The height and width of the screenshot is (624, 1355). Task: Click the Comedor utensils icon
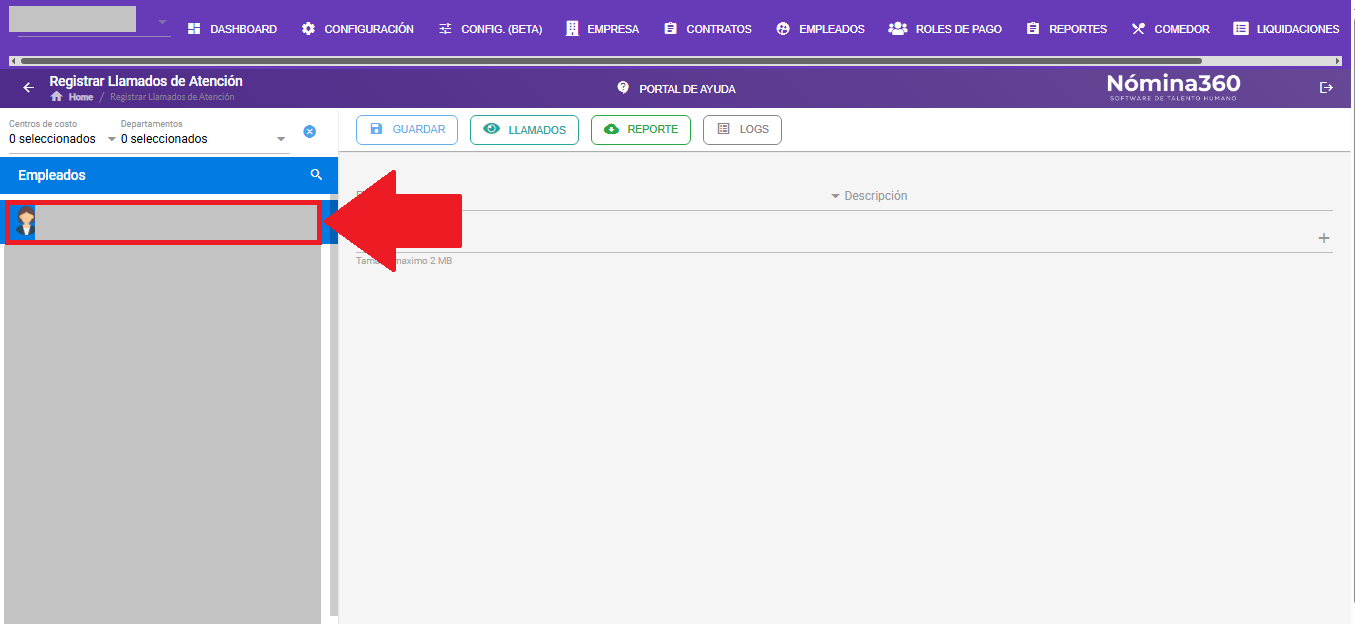click(1138, 29)
